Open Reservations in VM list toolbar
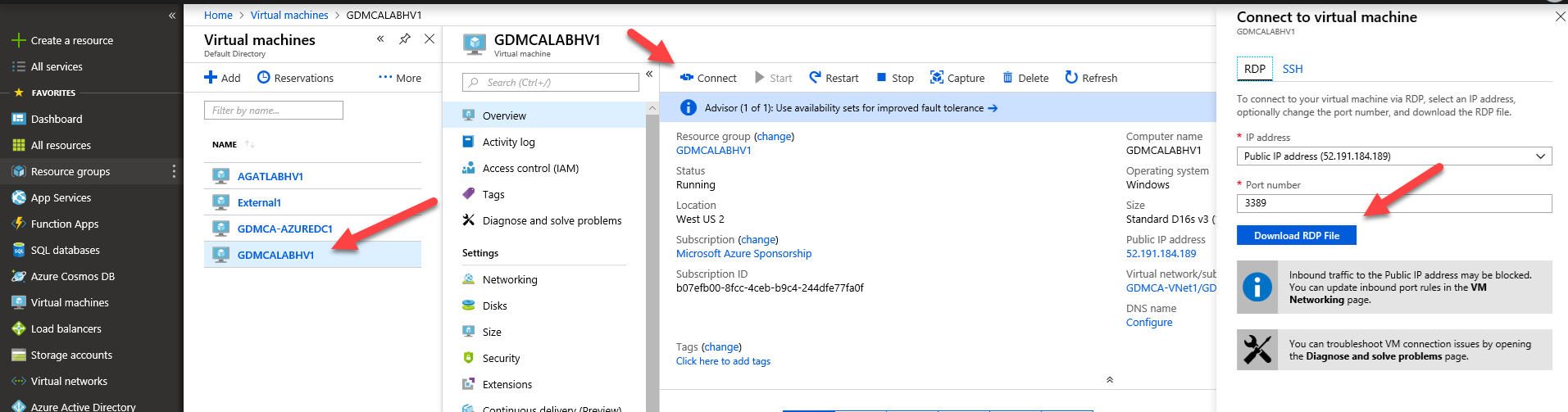Image resolution: width=1568 pixels, height=412 pixels. [295, 78]
